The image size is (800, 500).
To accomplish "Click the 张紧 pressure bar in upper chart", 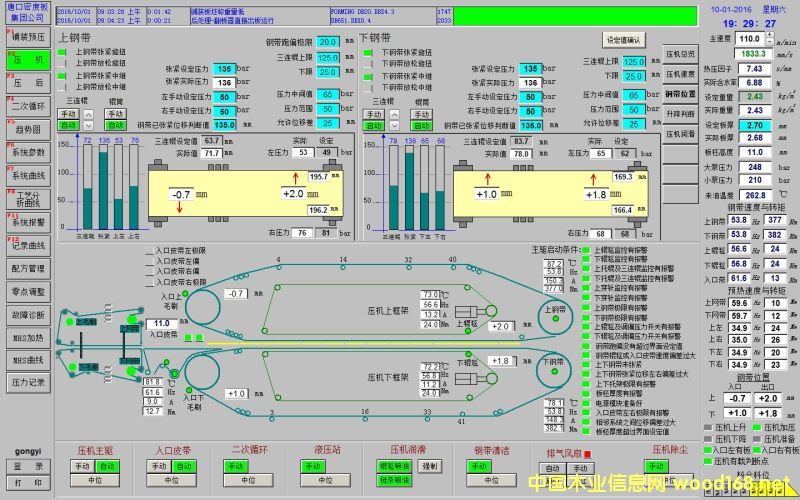I will [x=103, y=187].
